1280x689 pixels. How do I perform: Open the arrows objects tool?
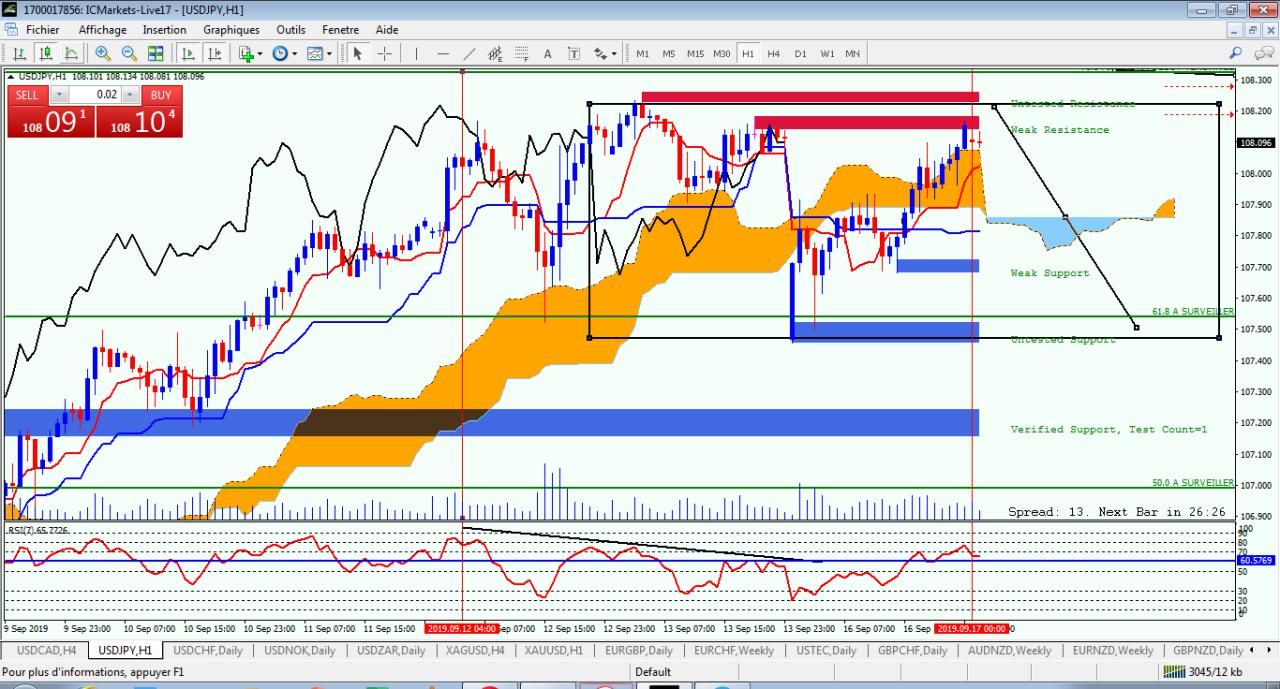pos(600,53)
